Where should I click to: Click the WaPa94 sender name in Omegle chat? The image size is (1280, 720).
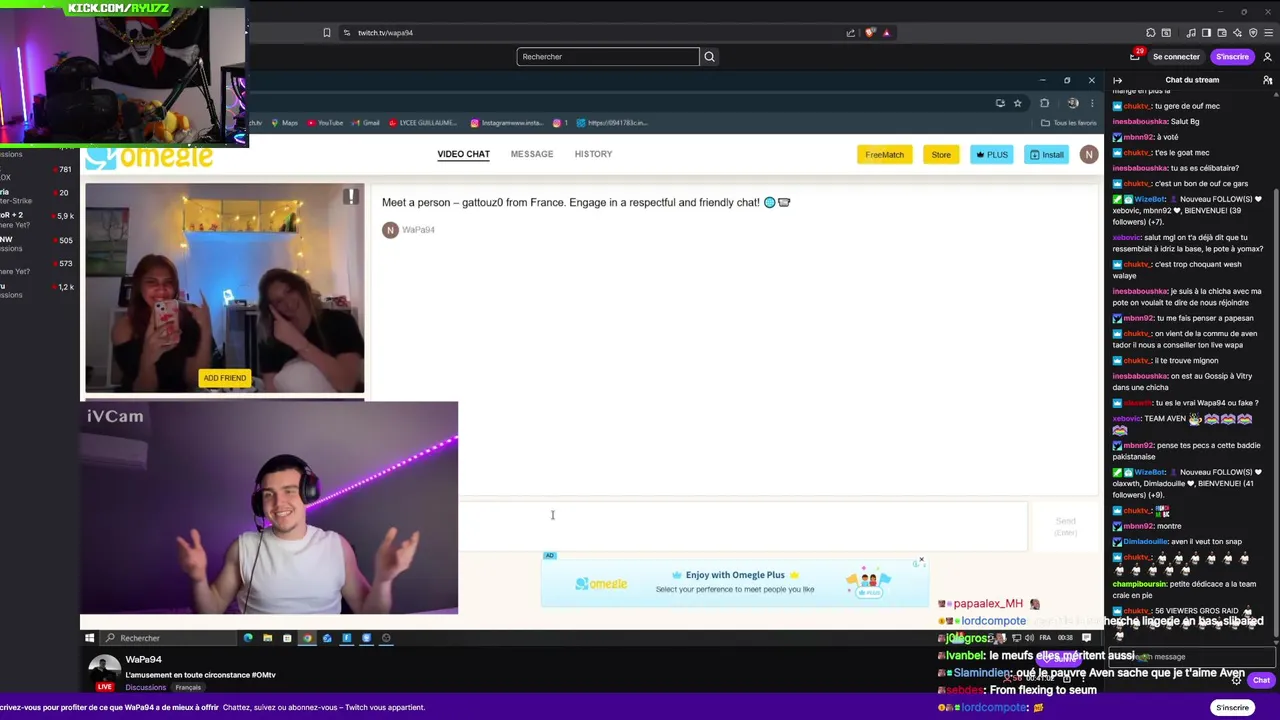pyautogui.click(x=418, y=230)
